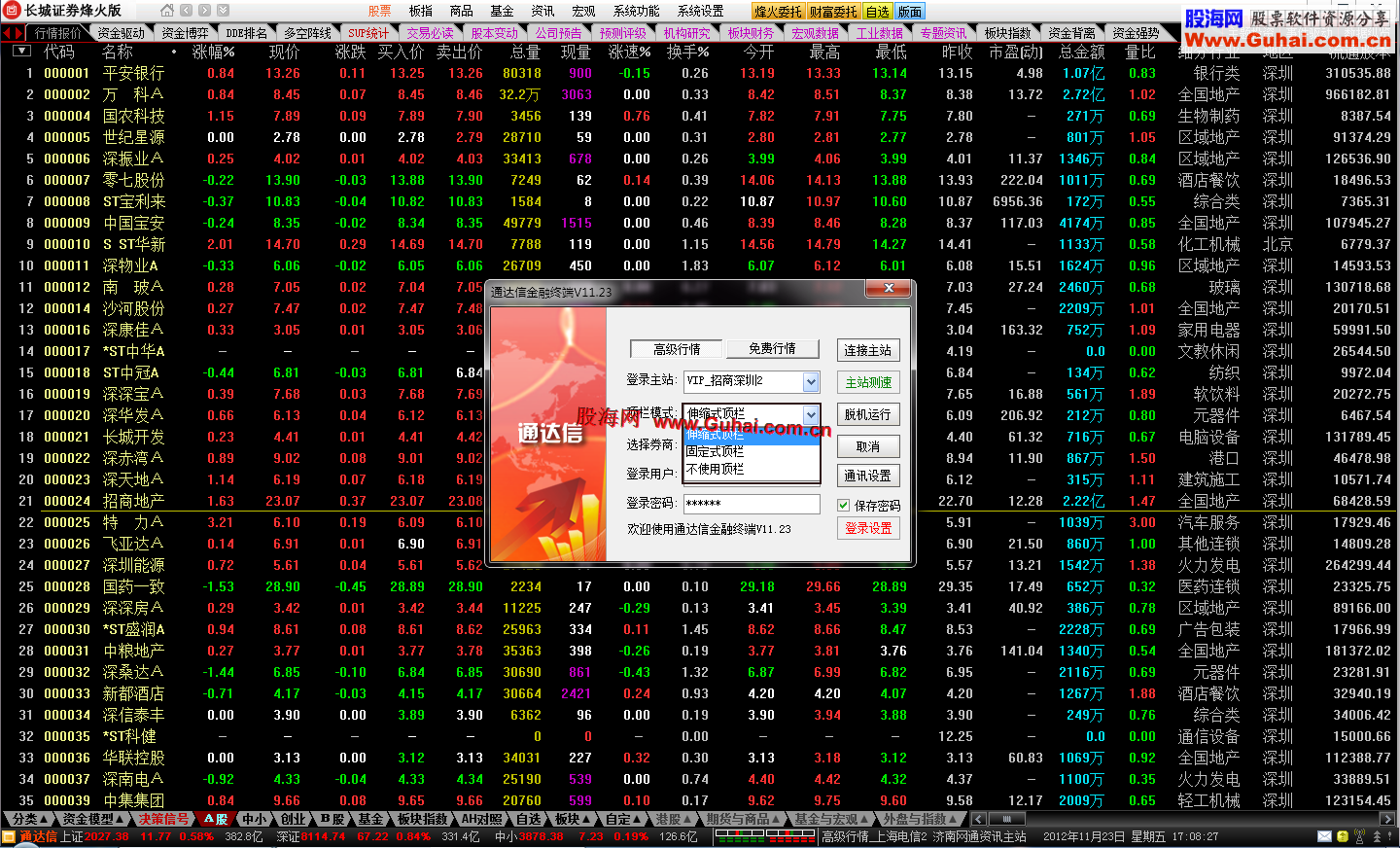Click horizontal scrollbar right arrow at bottom

tap(1387, 819)
